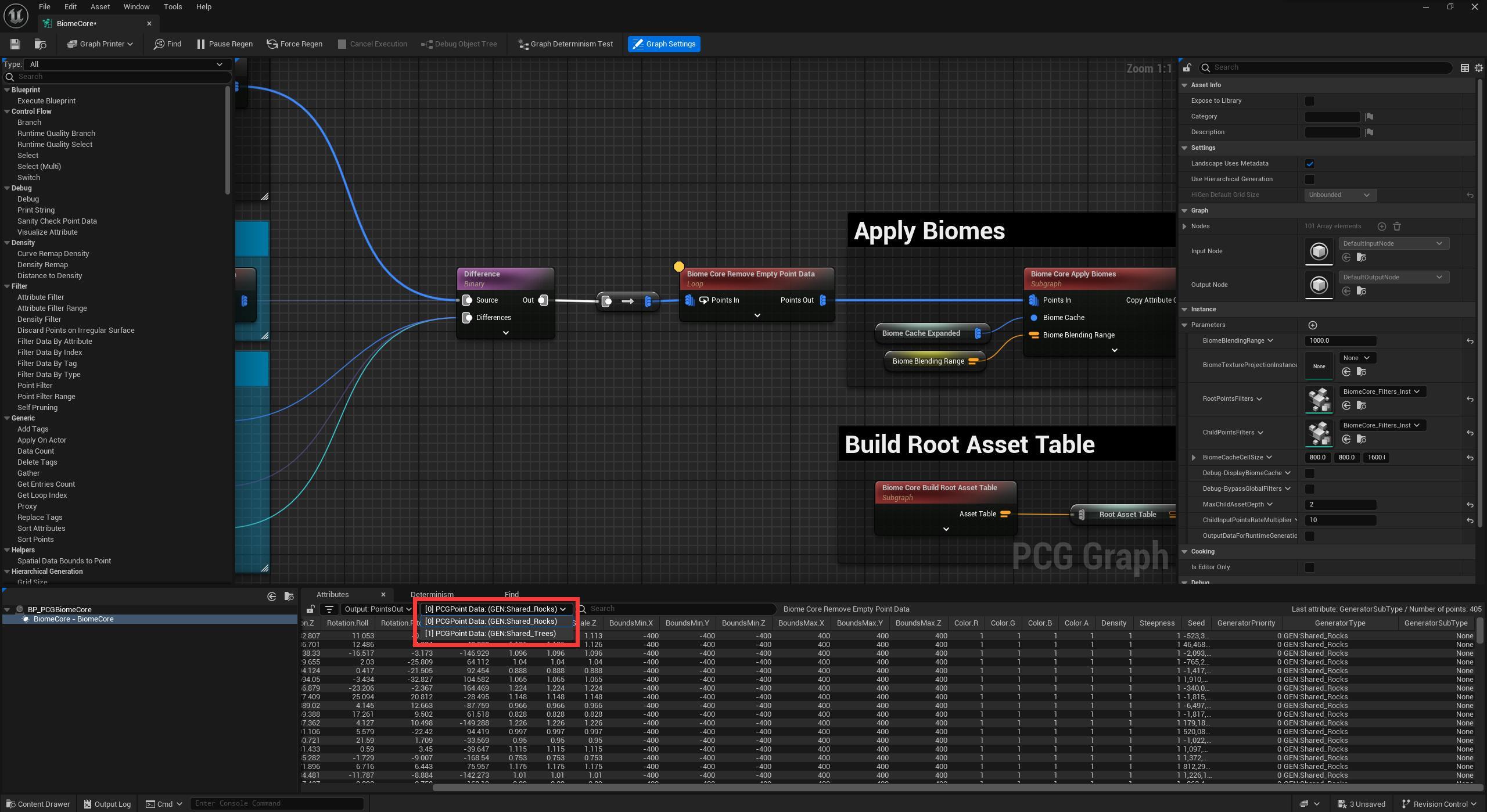Add a new Parameters entry

[1312, 325]
